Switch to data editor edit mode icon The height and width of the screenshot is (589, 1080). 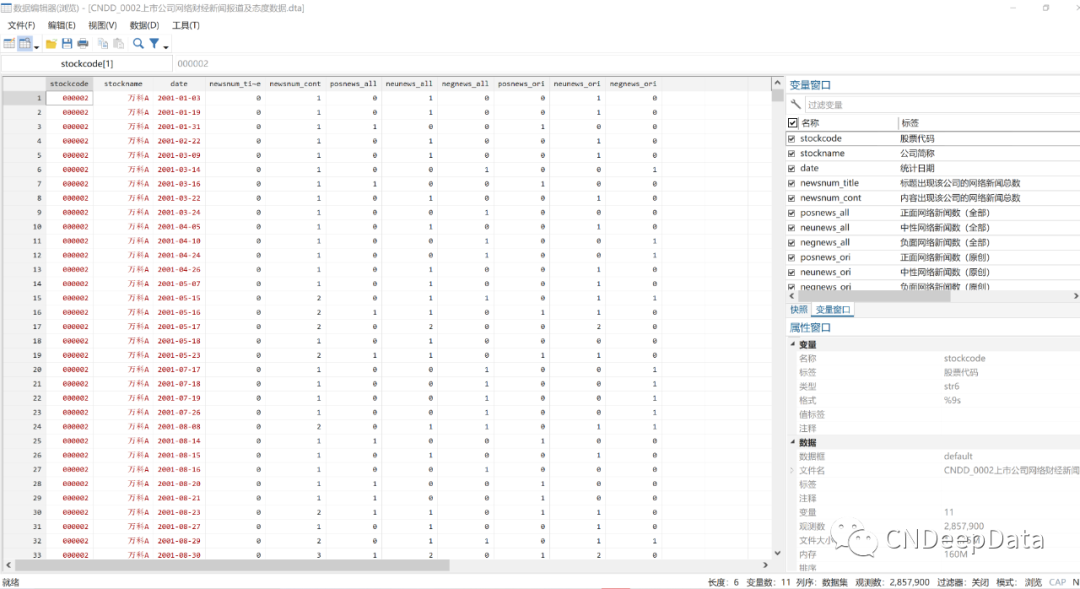tap(9, 43)
